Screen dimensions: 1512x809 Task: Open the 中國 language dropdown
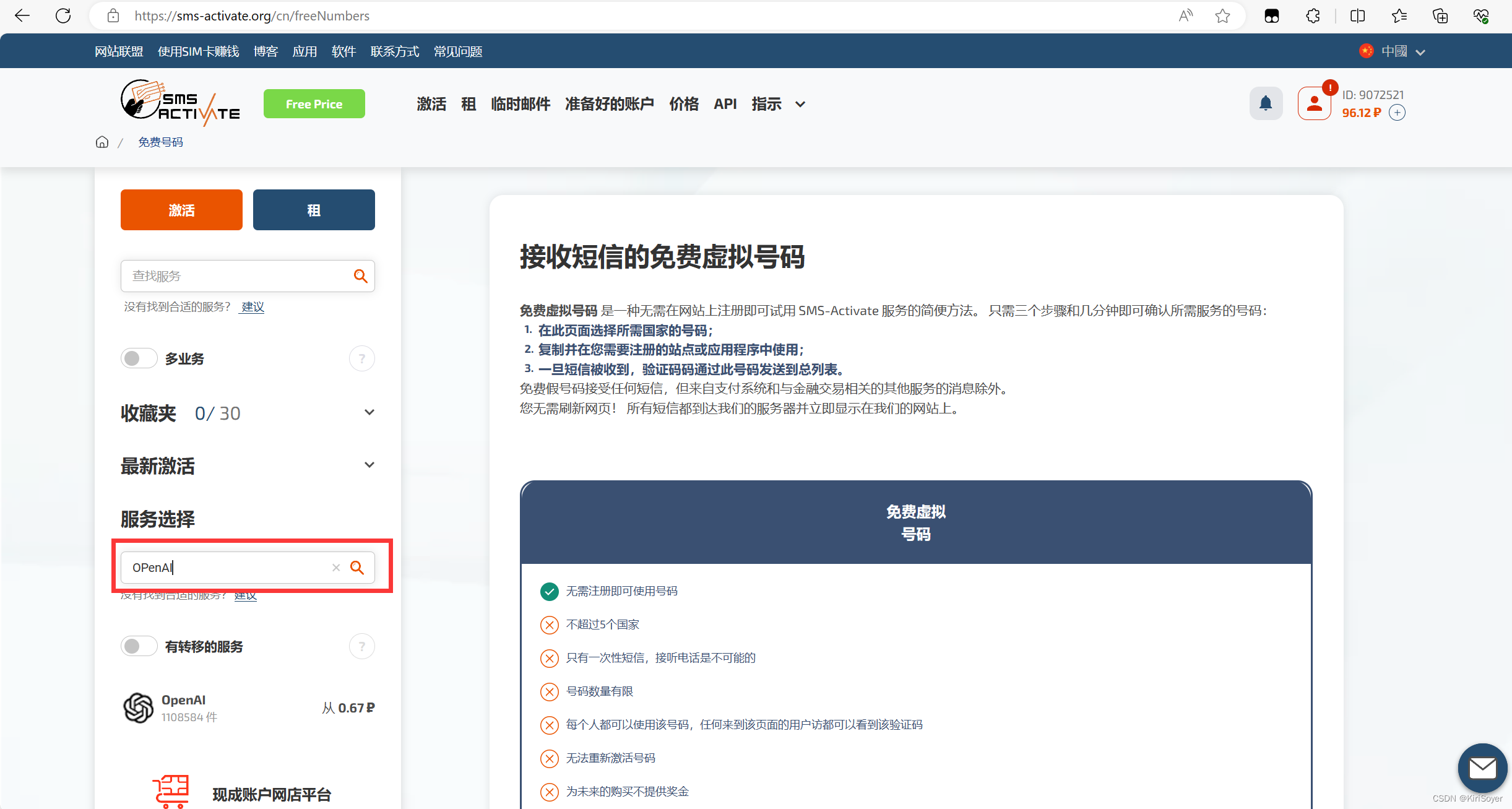tap(1393, 51)
